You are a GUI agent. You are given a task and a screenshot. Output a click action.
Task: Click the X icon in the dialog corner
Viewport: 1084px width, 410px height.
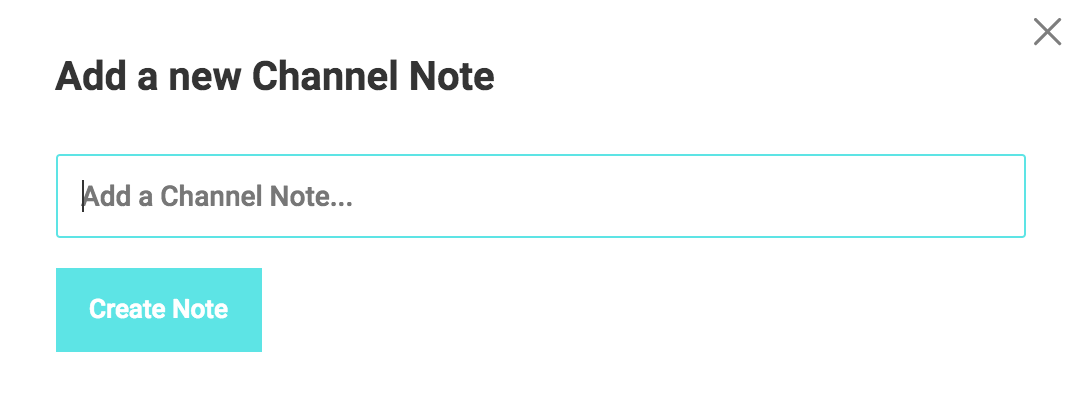[x=1047, y=32]
